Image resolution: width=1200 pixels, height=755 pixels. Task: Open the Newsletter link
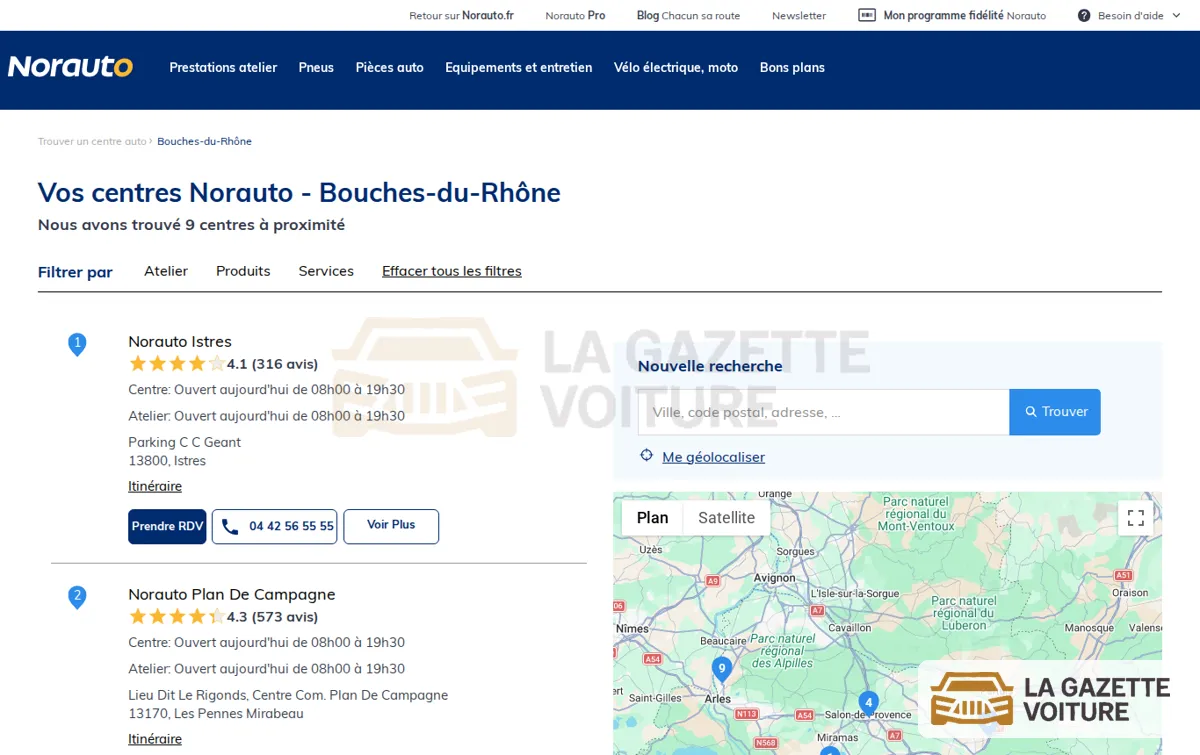tap(799, 16)
